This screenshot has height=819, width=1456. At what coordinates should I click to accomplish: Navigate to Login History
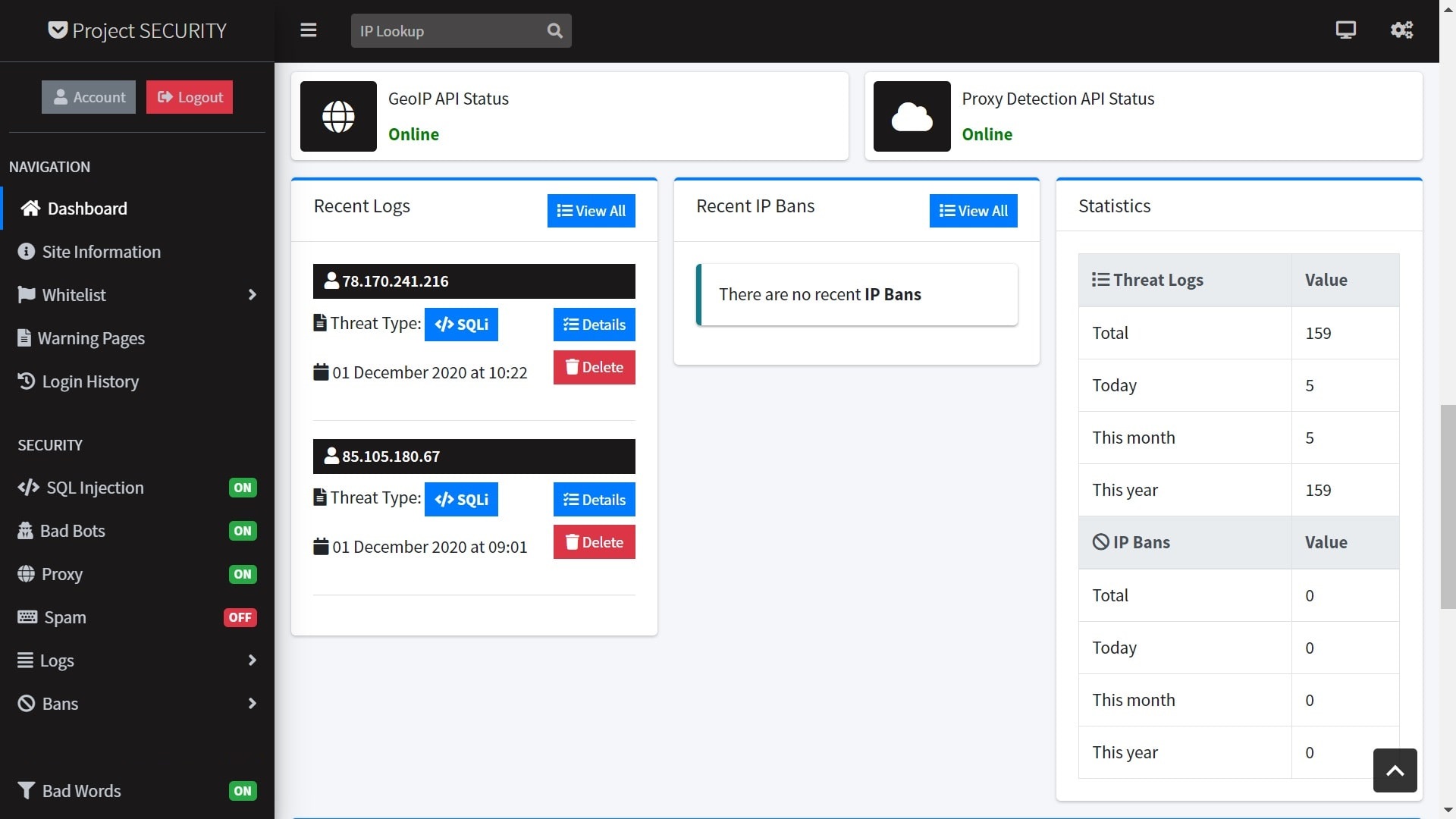pos(89,381)
